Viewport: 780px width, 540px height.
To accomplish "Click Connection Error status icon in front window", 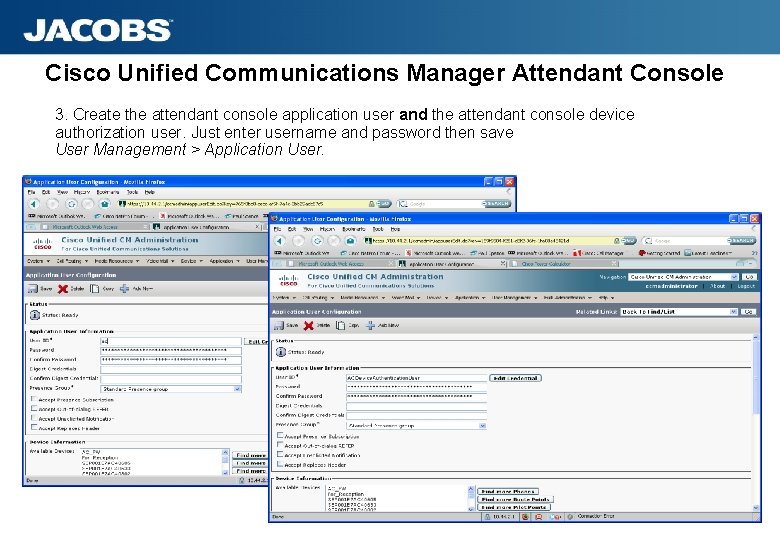I will (571, 517).
